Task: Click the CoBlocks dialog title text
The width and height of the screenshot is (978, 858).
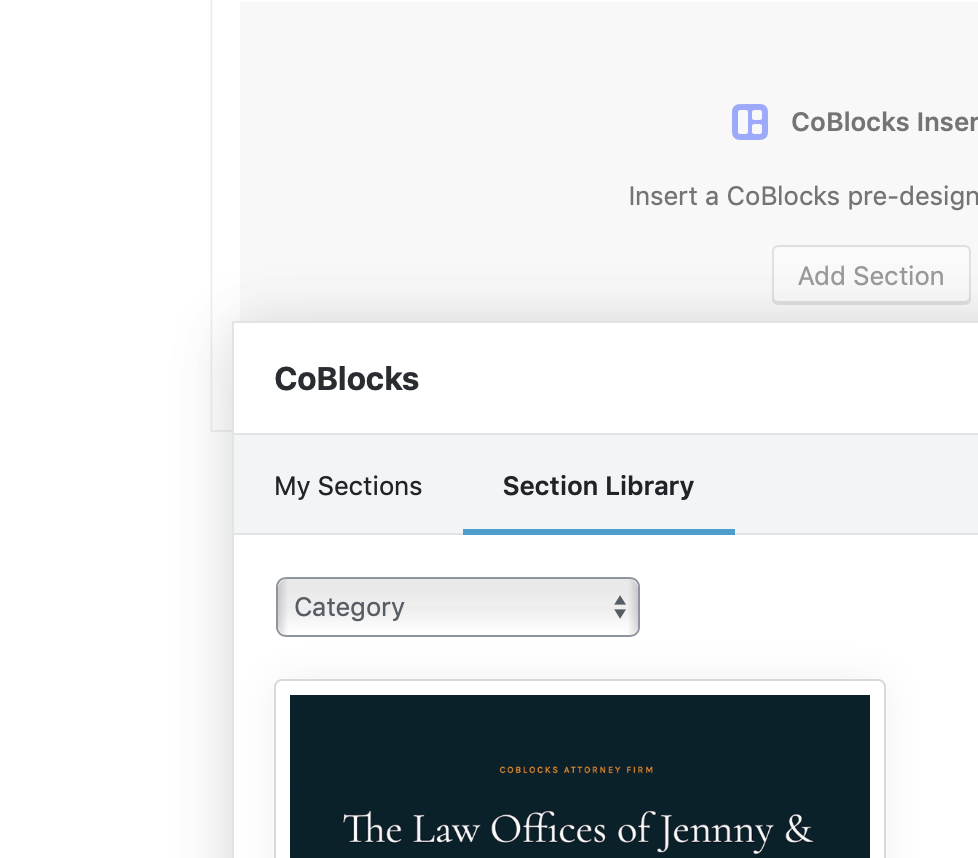Action: 346,379
